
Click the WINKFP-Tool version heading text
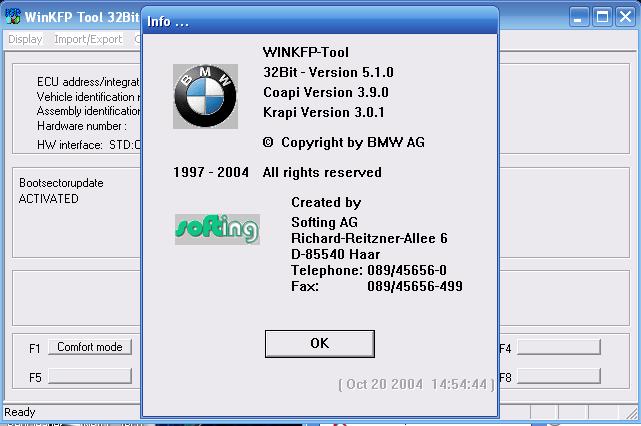[x=306, y=52]
